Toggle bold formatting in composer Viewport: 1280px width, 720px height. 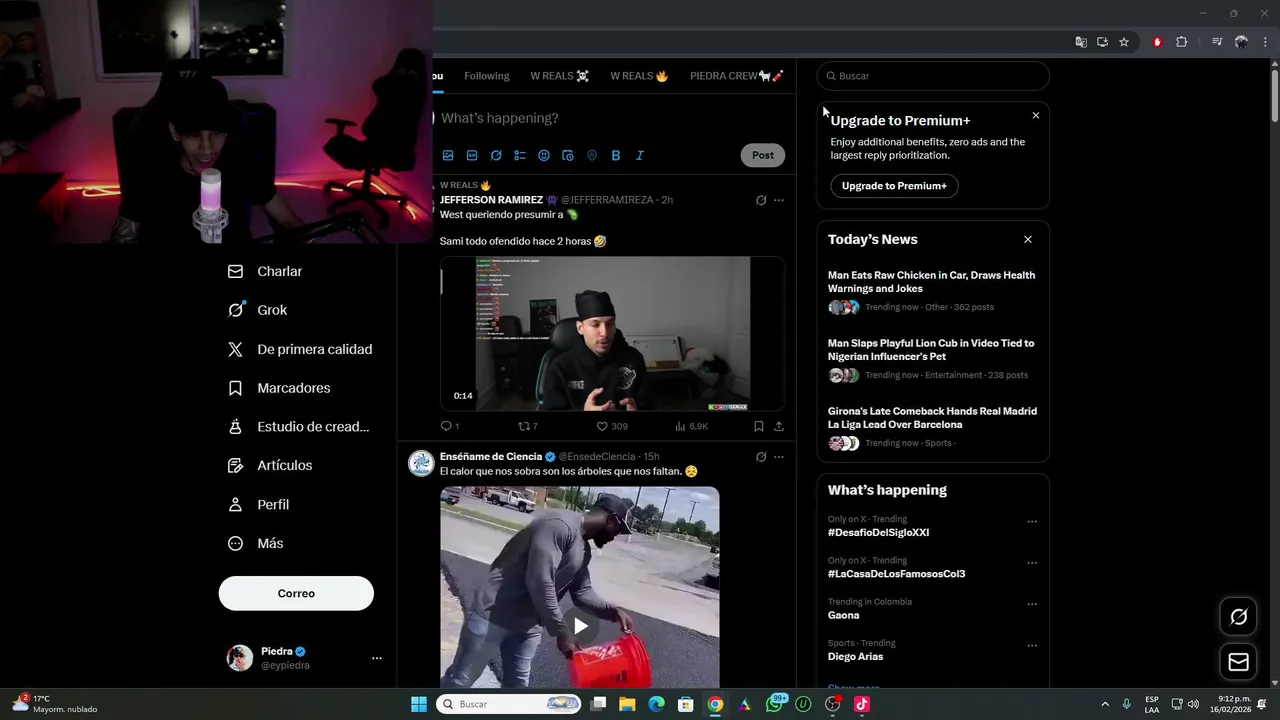pos(616,155)
